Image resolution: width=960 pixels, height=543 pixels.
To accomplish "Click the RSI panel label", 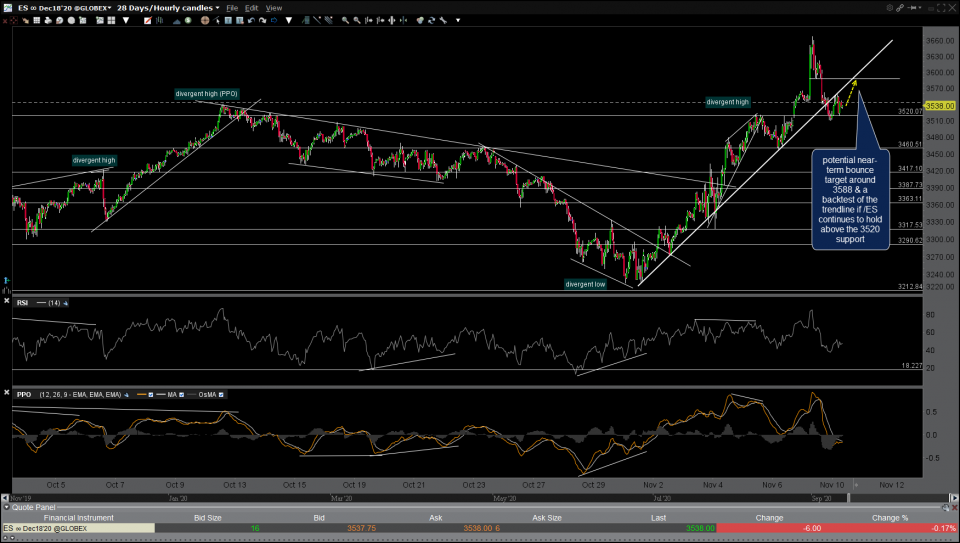I will click(23, 302).
